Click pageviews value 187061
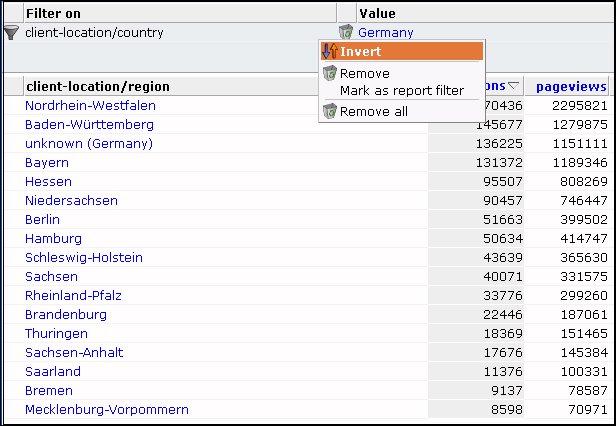Viewport: 616px width, 426px height. [x=584, y=314]
